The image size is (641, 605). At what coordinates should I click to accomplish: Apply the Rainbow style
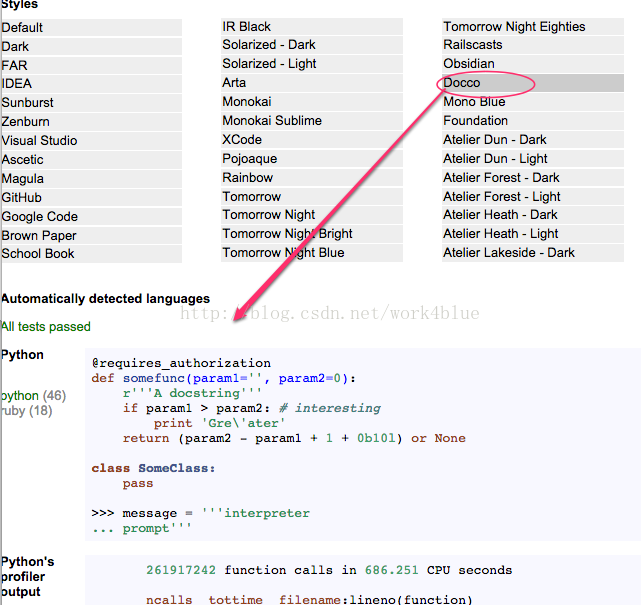[x=312, y=177]
